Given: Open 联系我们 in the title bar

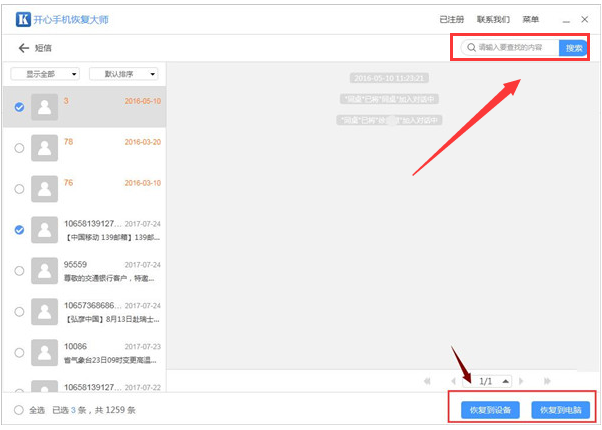Looking at the screenshot, I should [x=493, y=19].
